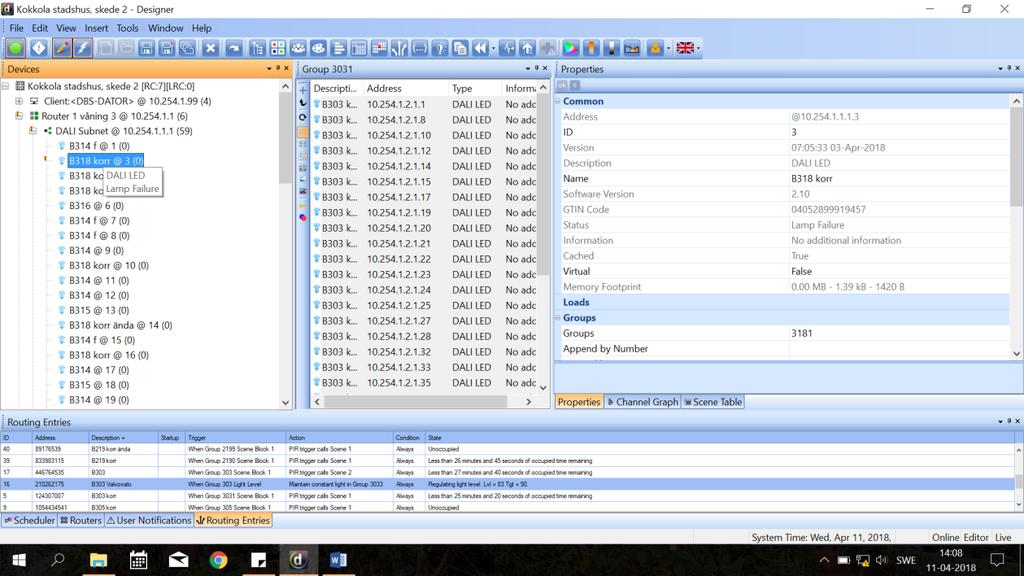Open the dropdown arrow beside the rewind icon
The width and height of the screenshot is (1024, 576).
(x=493, y=48)
